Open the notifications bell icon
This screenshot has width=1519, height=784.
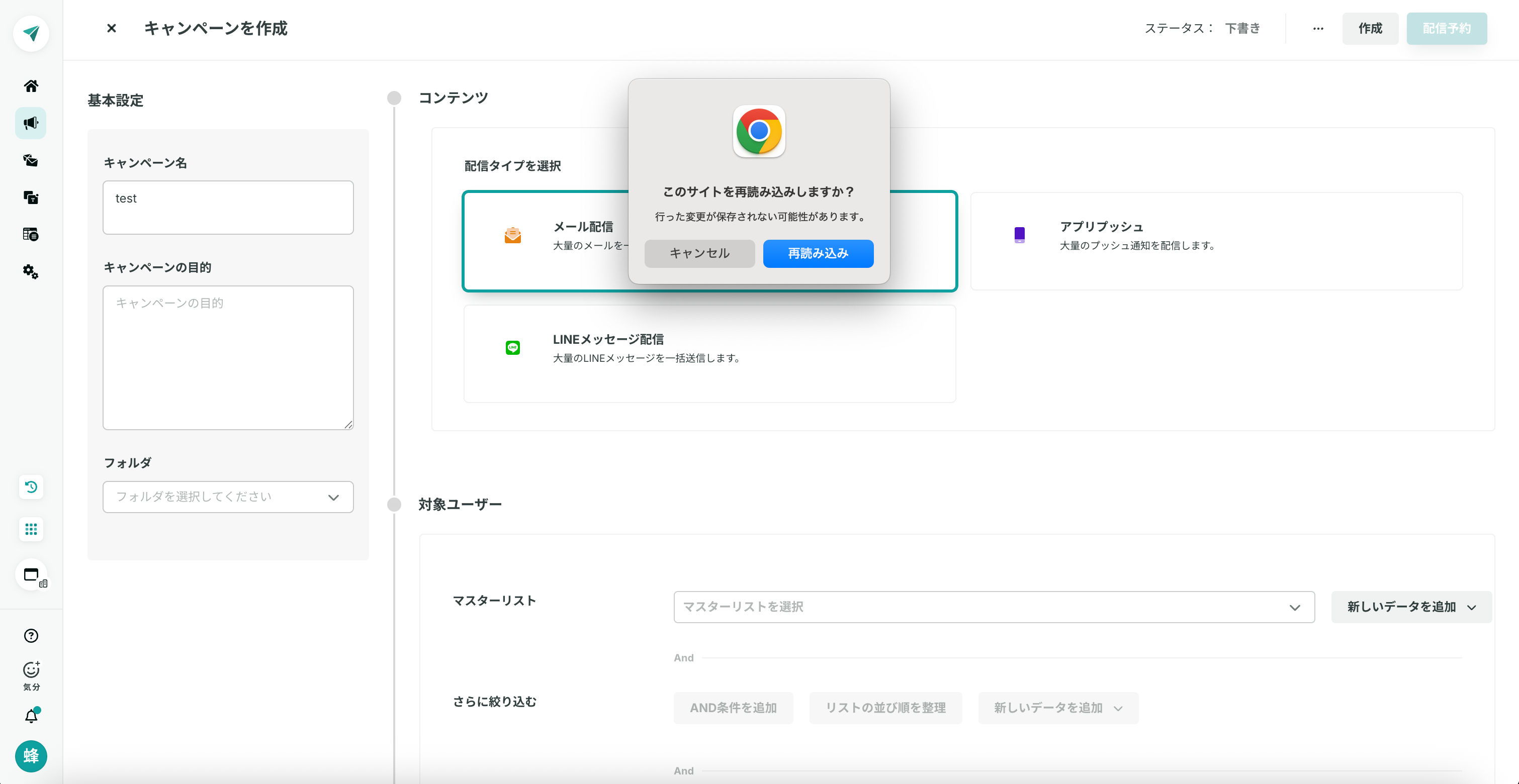31,716
